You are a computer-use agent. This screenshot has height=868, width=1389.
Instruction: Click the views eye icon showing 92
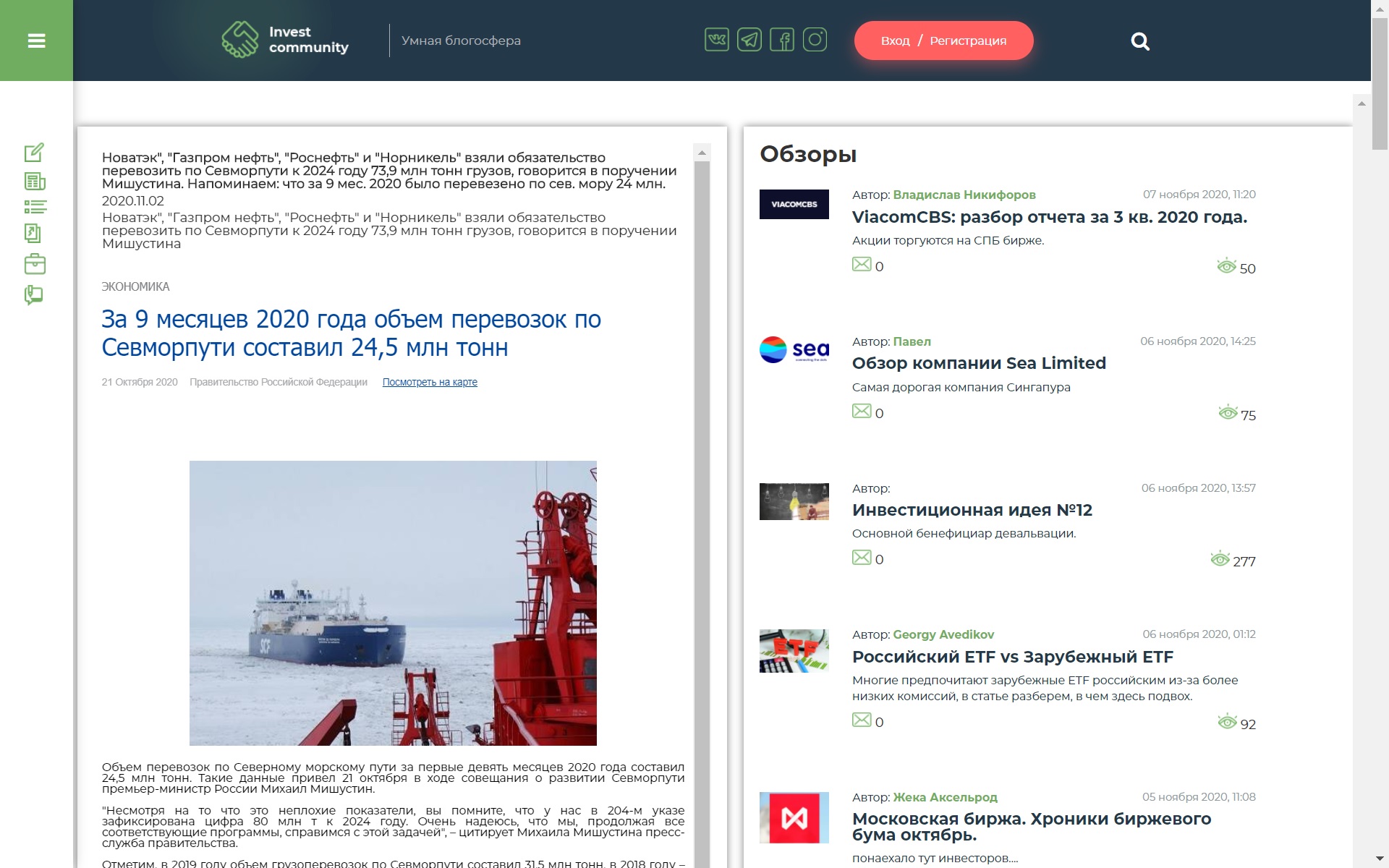pos(1227,722)
